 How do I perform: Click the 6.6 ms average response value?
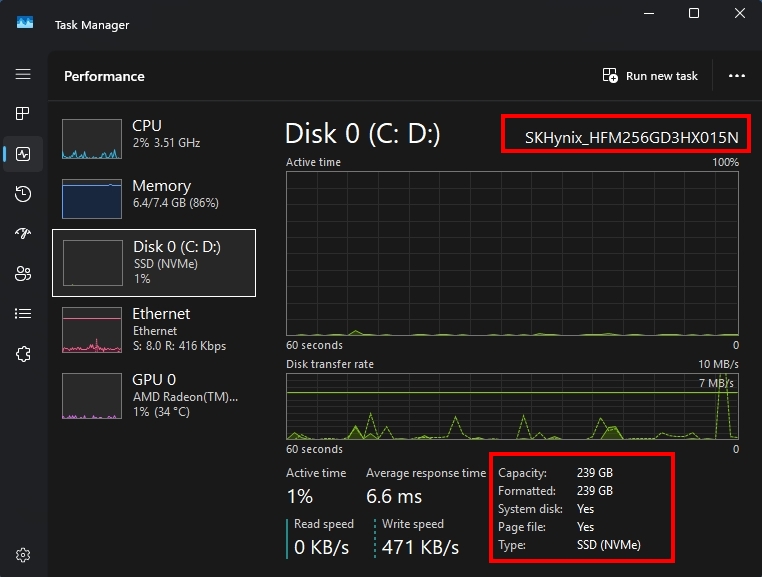tap(394, 497)
